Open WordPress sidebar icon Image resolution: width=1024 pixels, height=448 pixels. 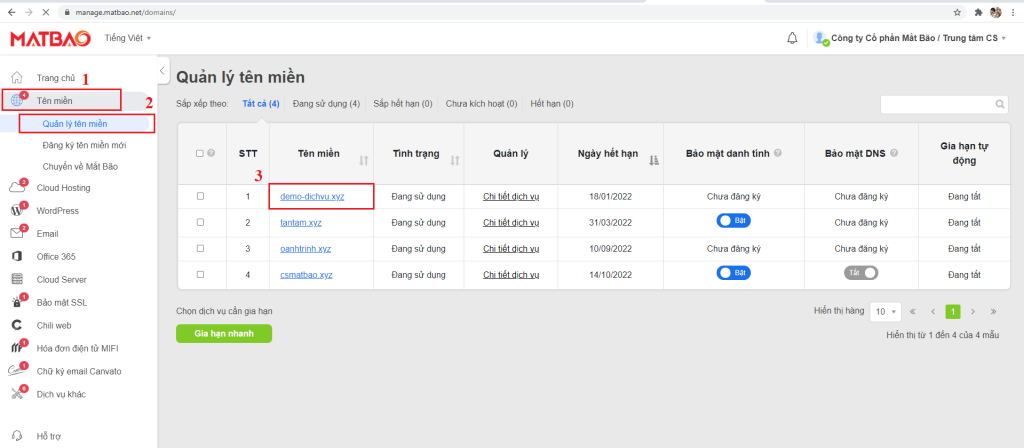coord(17,211)
